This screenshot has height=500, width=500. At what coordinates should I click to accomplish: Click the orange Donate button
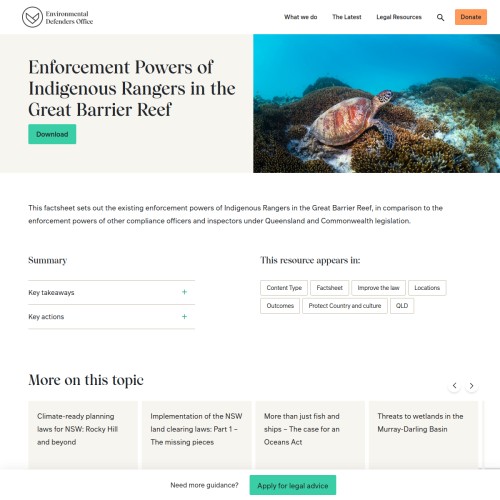[471, 17]
